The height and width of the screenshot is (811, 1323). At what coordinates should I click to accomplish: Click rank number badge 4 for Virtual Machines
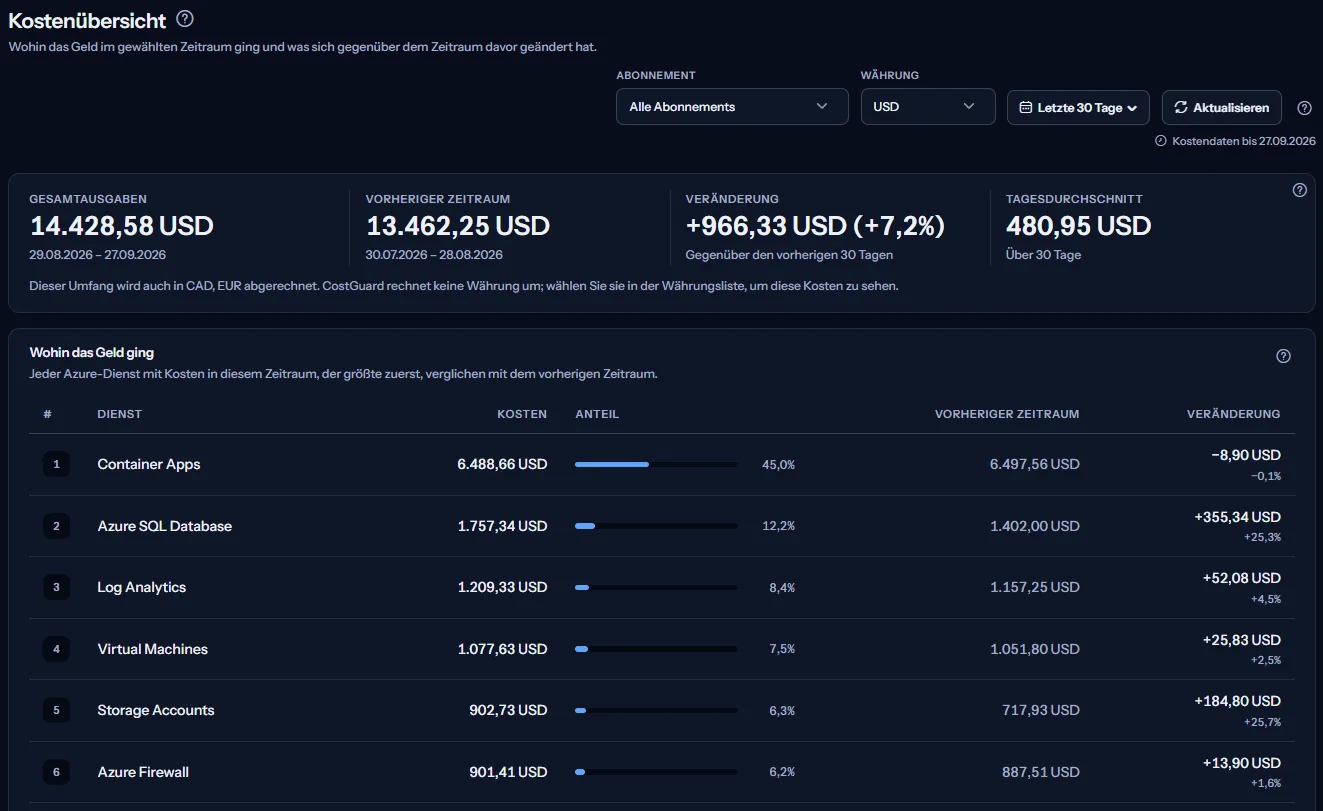click(56, 649)
